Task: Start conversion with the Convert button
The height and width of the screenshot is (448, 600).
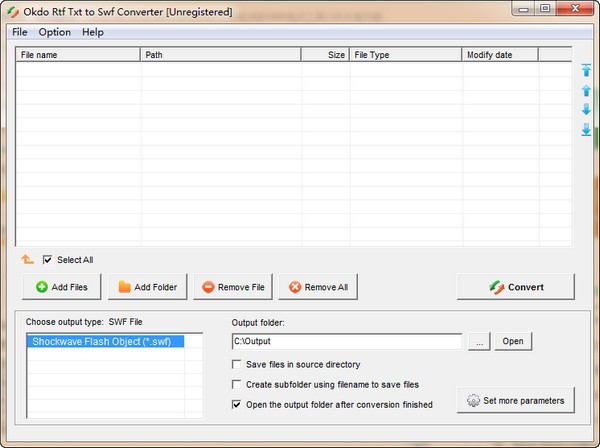Action: point(516,287)
